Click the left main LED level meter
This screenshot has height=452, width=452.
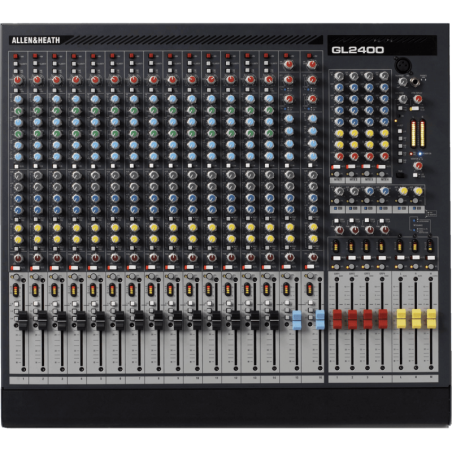click(413, 133)
